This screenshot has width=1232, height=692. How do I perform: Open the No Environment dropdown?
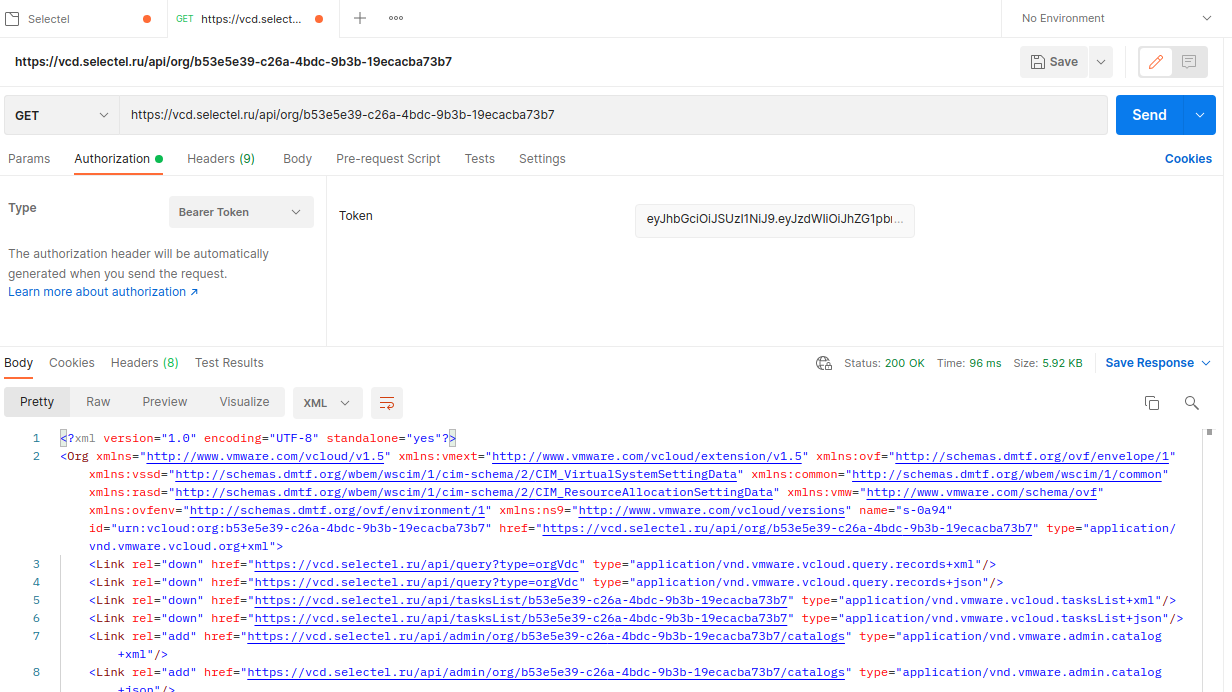(x=1116, y=18)
